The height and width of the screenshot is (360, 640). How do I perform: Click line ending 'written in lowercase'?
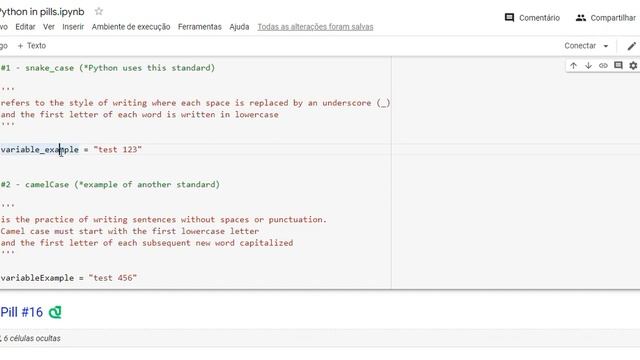pyautogui.click(x=140, y=115)
